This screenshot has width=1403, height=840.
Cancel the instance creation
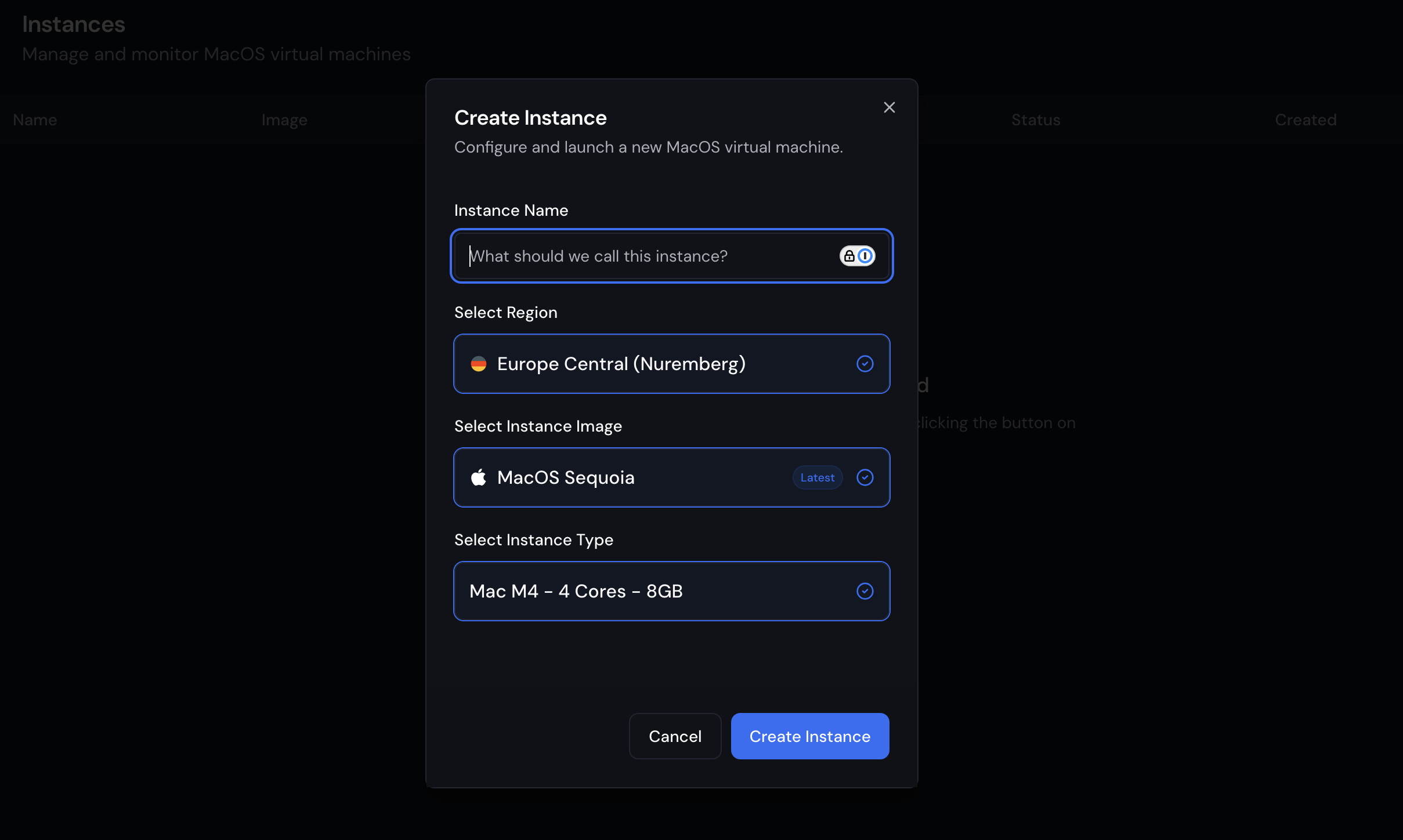(x=674, y=736)
